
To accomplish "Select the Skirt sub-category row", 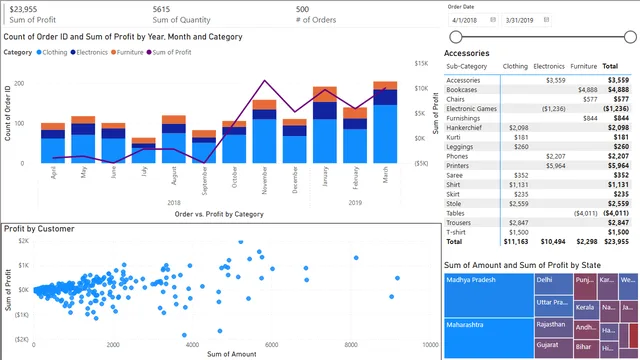I will pos(538,194).
